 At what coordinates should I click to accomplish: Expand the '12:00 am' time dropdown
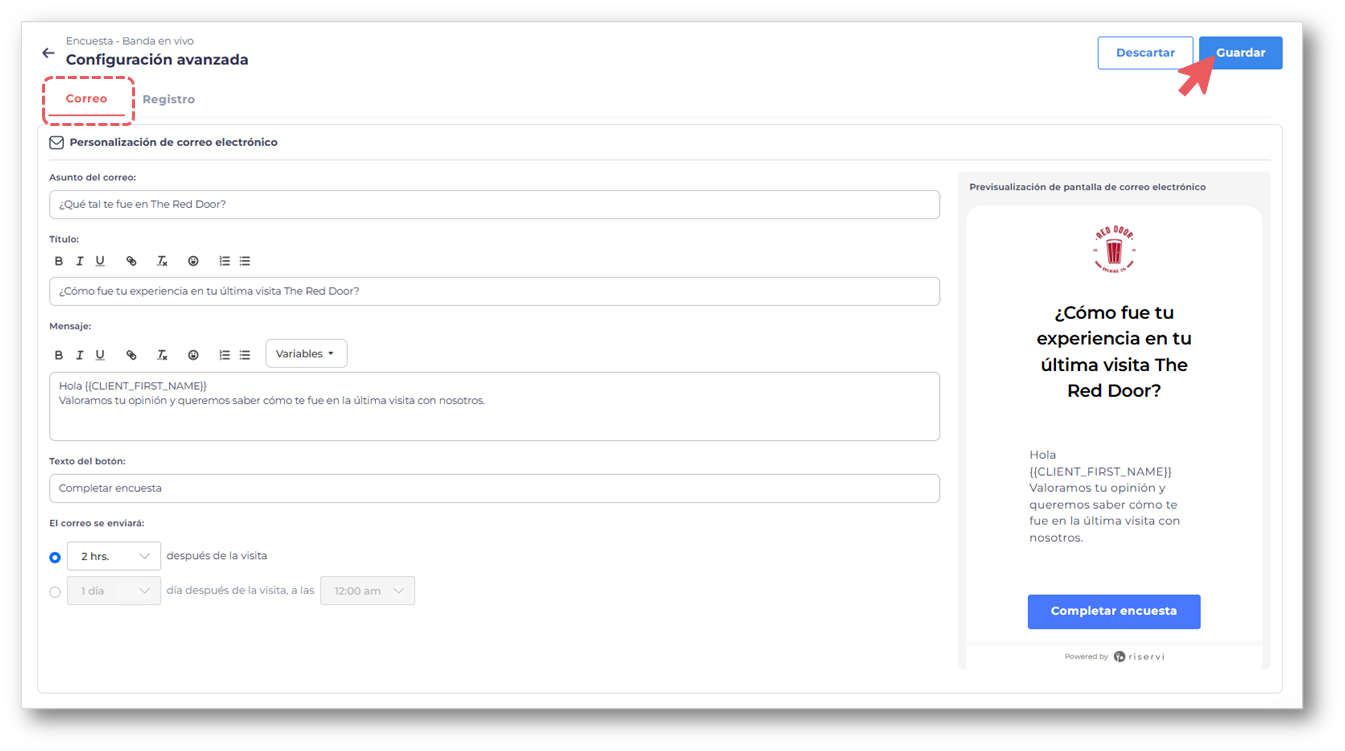[367, 591]
